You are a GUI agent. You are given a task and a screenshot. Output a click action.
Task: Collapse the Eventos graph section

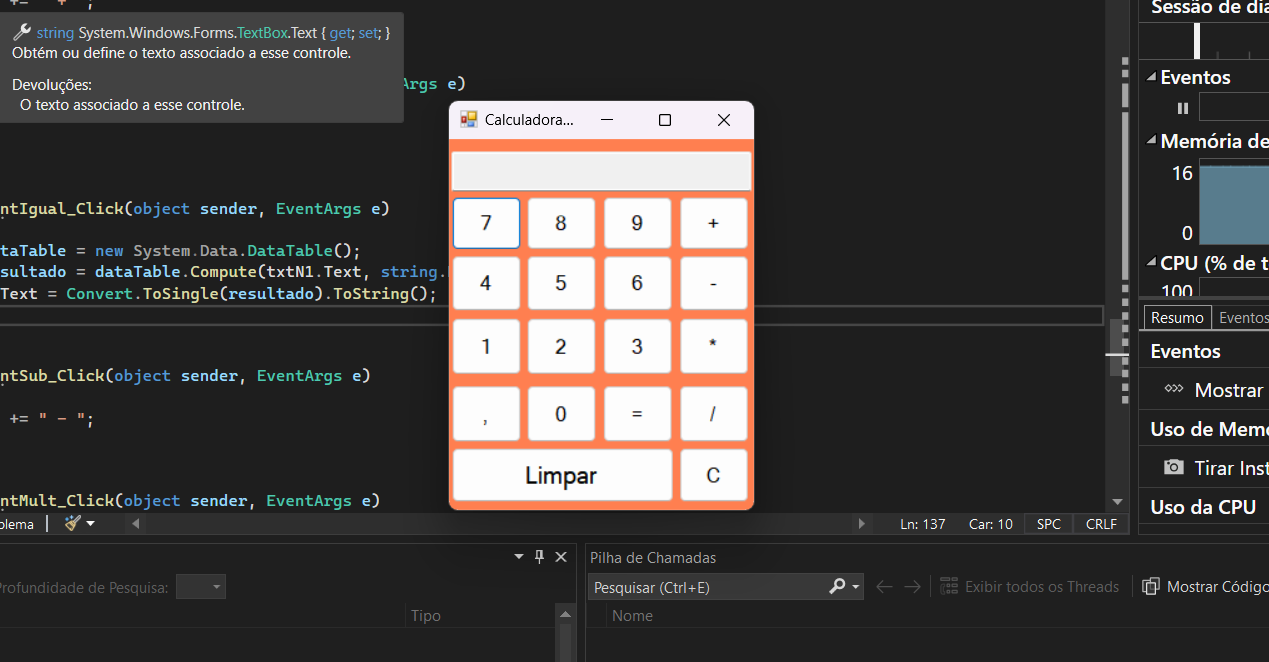point(1151,78)
